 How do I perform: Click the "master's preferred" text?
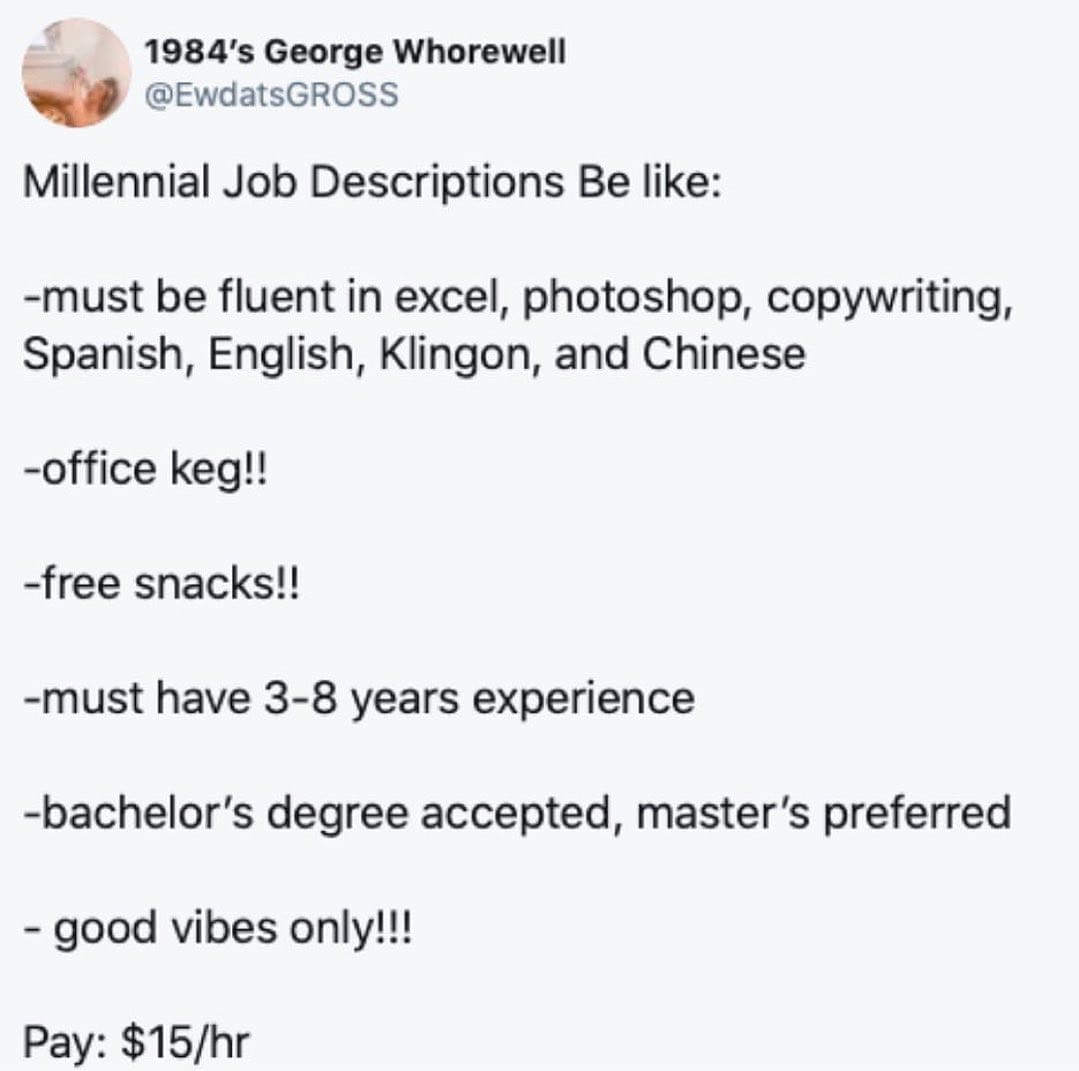(824, 813)
